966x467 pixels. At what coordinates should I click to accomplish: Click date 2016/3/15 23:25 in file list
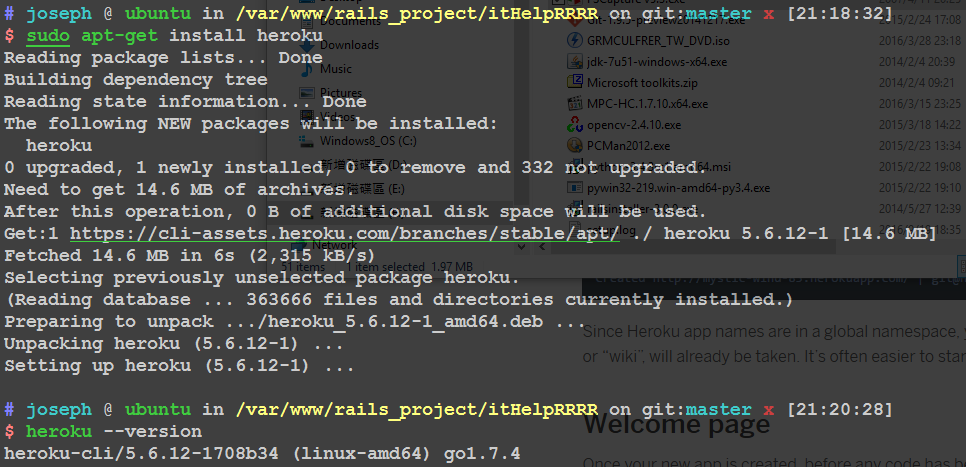920,104
